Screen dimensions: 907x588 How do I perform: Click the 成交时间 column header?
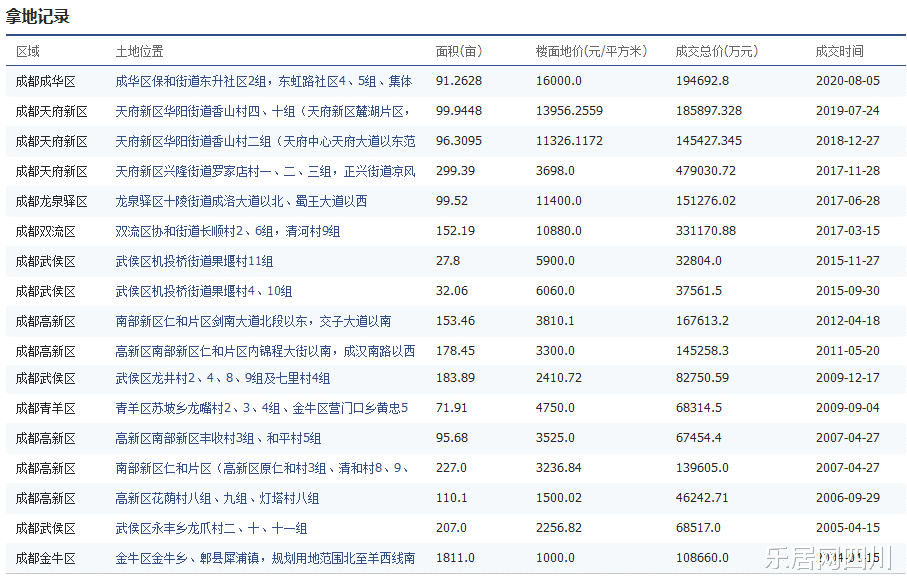839,52
